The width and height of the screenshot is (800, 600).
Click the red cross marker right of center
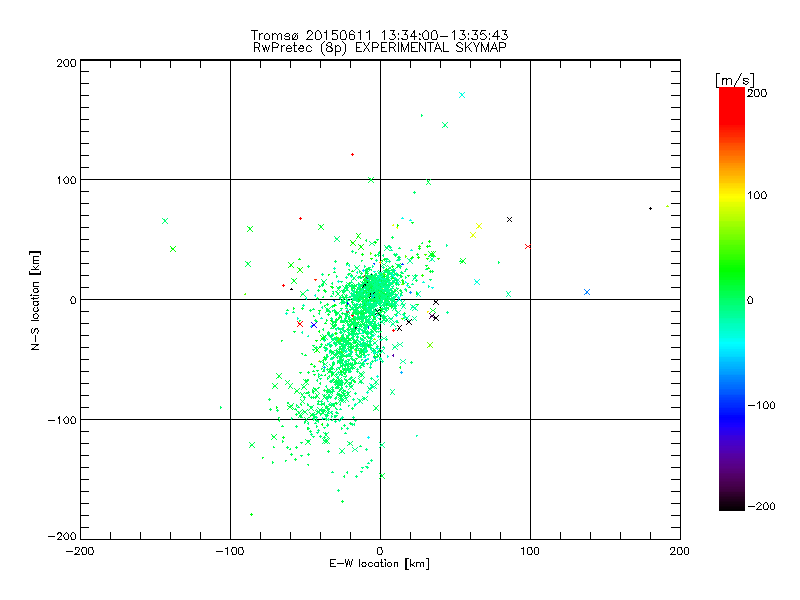528,246
